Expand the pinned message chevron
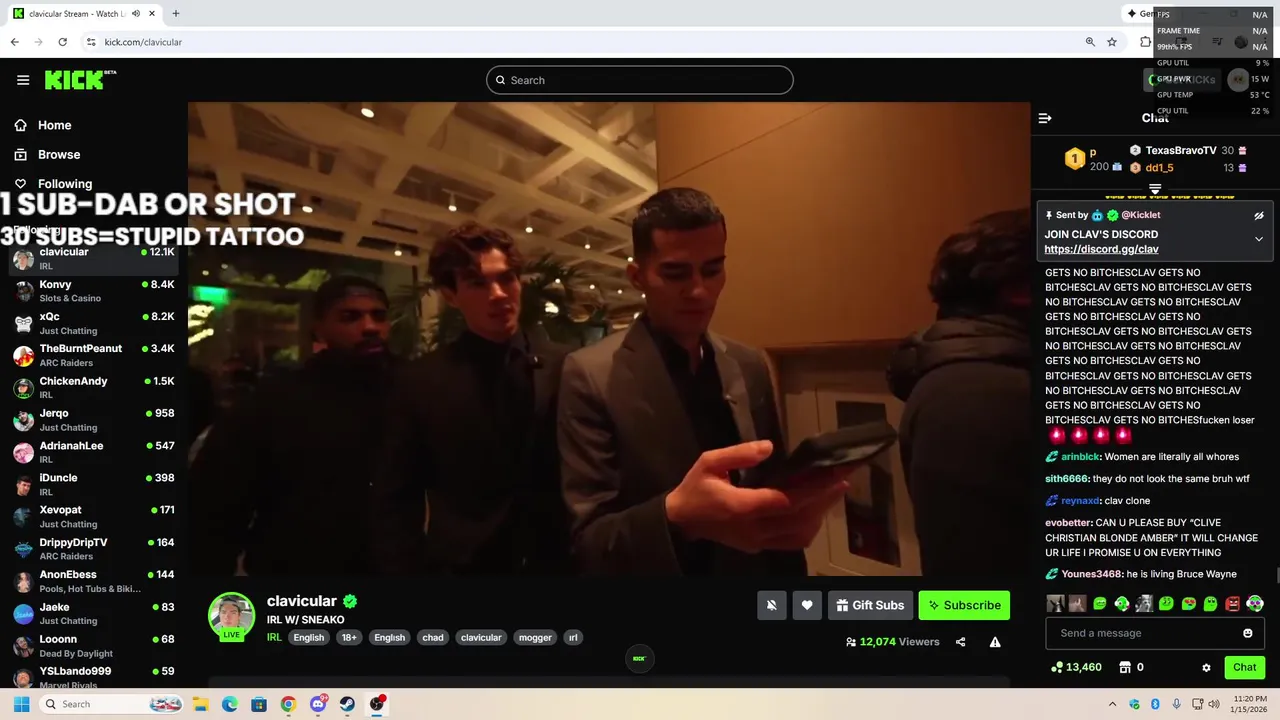Image resolution: width=1280 pixels, height=720 pixels. point(1259,239)
